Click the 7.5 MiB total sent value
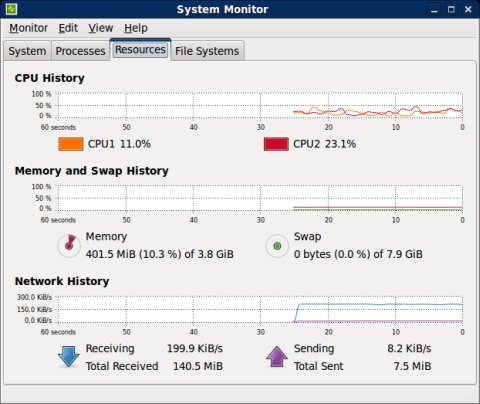 coord(412,366)
